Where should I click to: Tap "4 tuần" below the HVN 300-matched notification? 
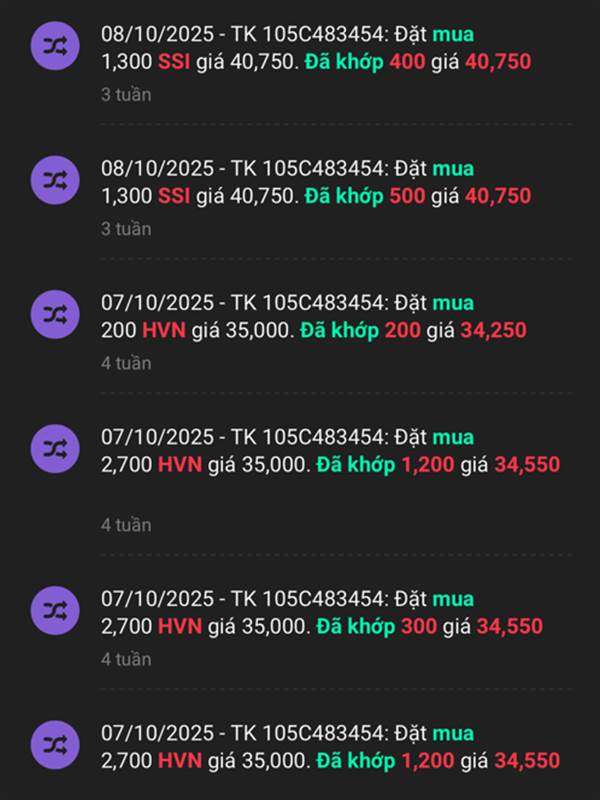(126, 659)
